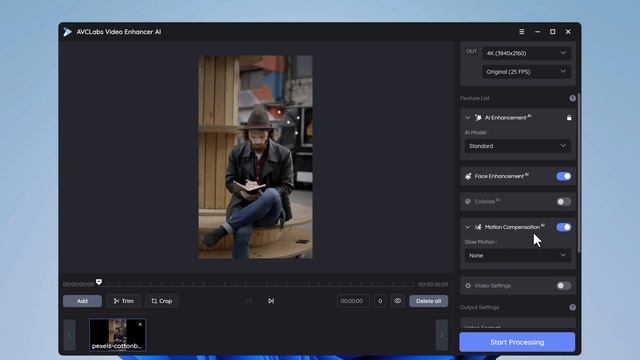
Task: Click the AVCLabs logo icon
Action: (x=67, y=32)
